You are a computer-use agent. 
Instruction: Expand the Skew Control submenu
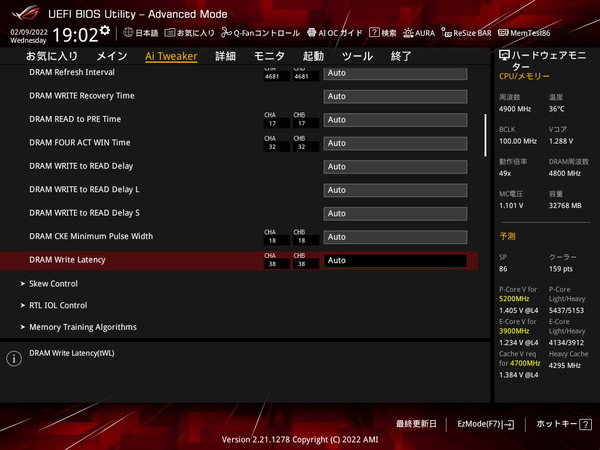click(x=54, y=284)
